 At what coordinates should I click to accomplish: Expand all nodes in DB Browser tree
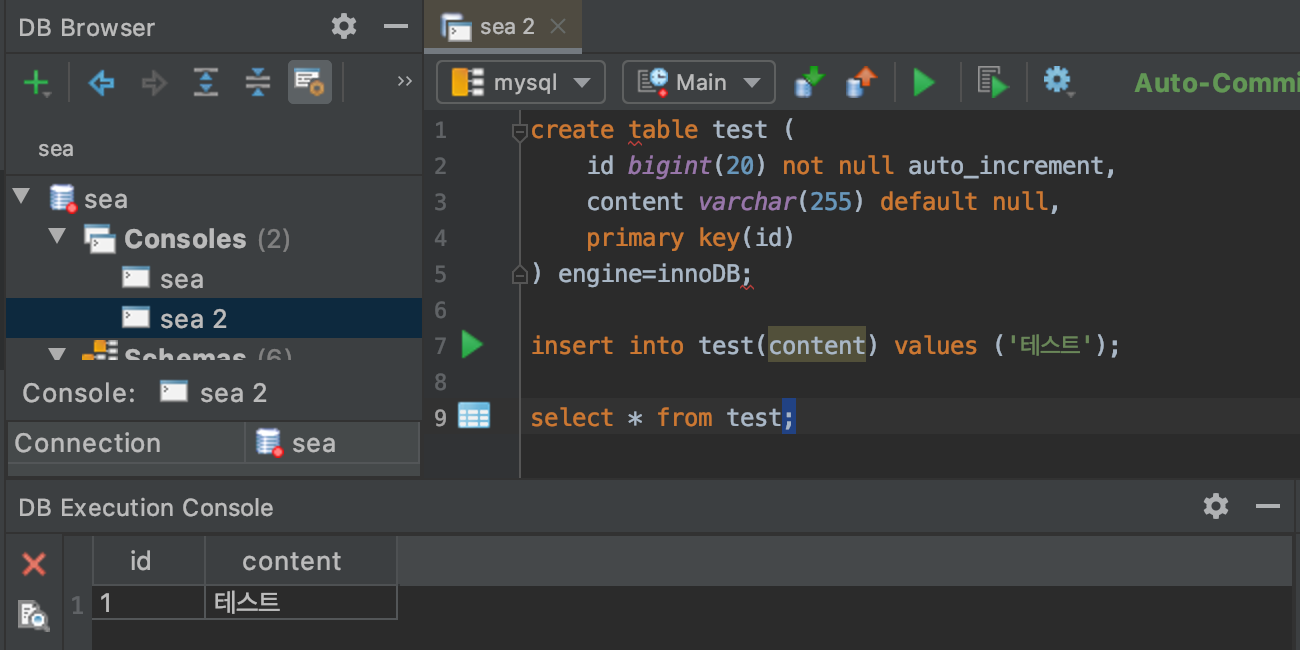point(206,83)
